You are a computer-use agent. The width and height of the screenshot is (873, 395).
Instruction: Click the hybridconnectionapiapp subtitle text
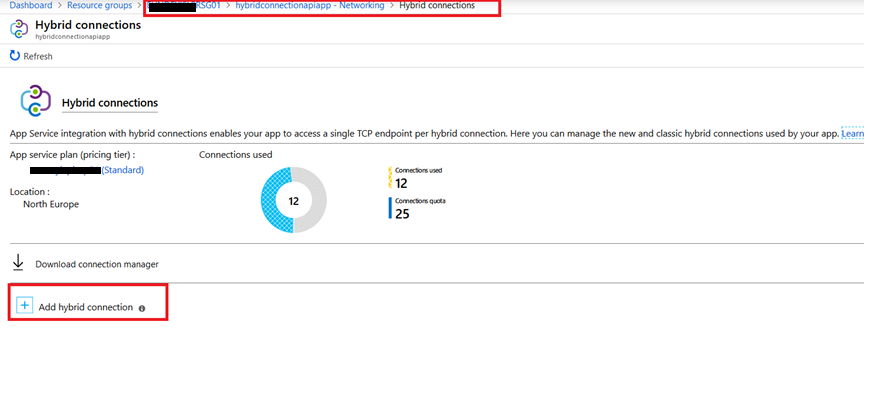(72, 36)
